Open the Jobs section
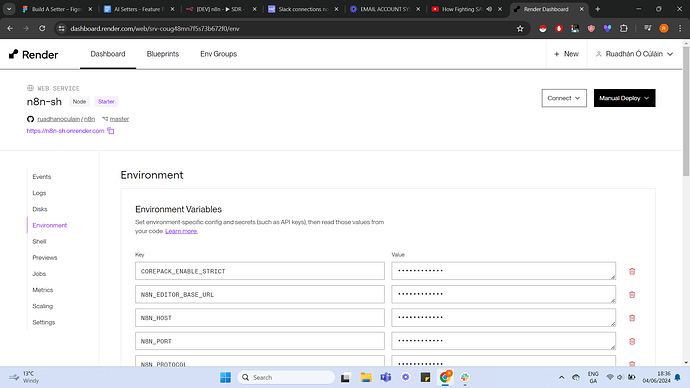This screenshot has width=690, height=388. (x=39, y=274)
